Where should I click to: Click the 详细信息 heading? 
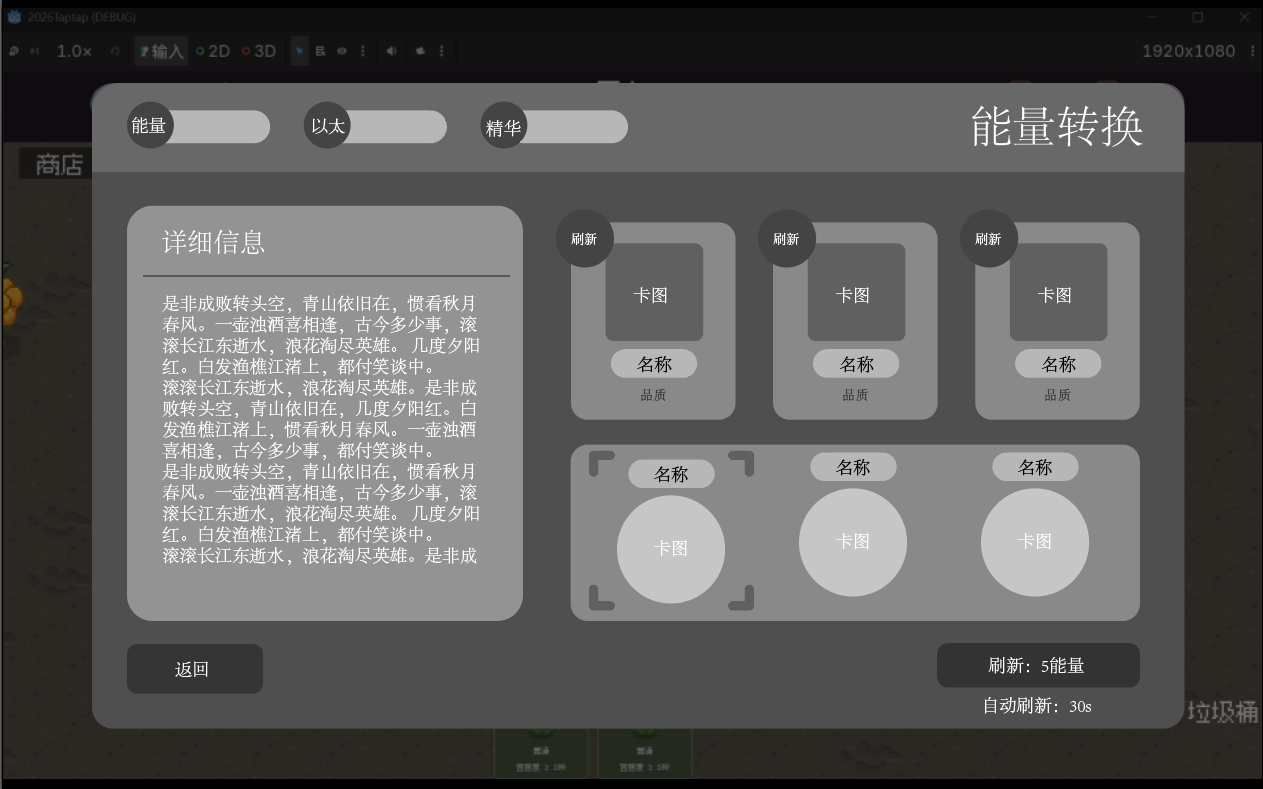tap(214, 242)
